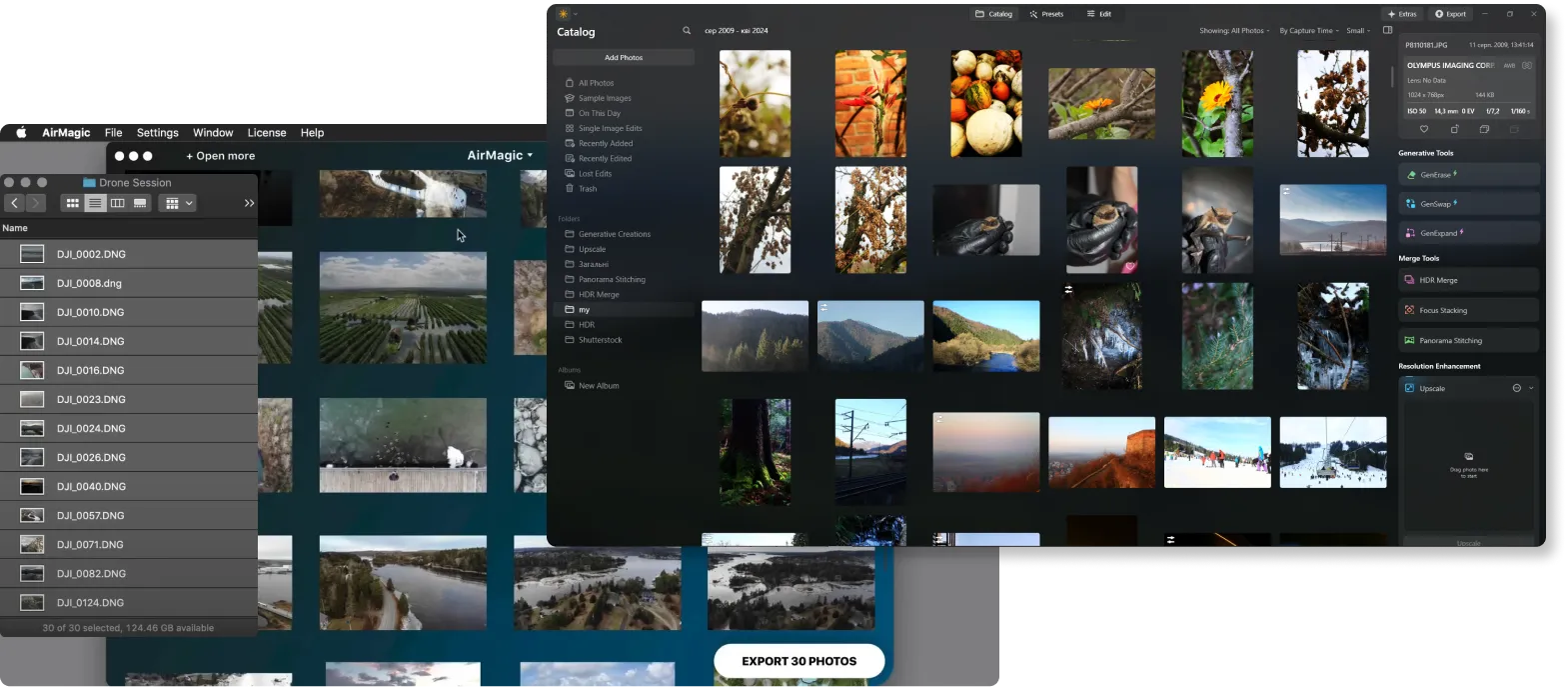Click the Export button in the catalog app
Image resolution: width=1568 pixels, height=687 pixels.
1451,14
